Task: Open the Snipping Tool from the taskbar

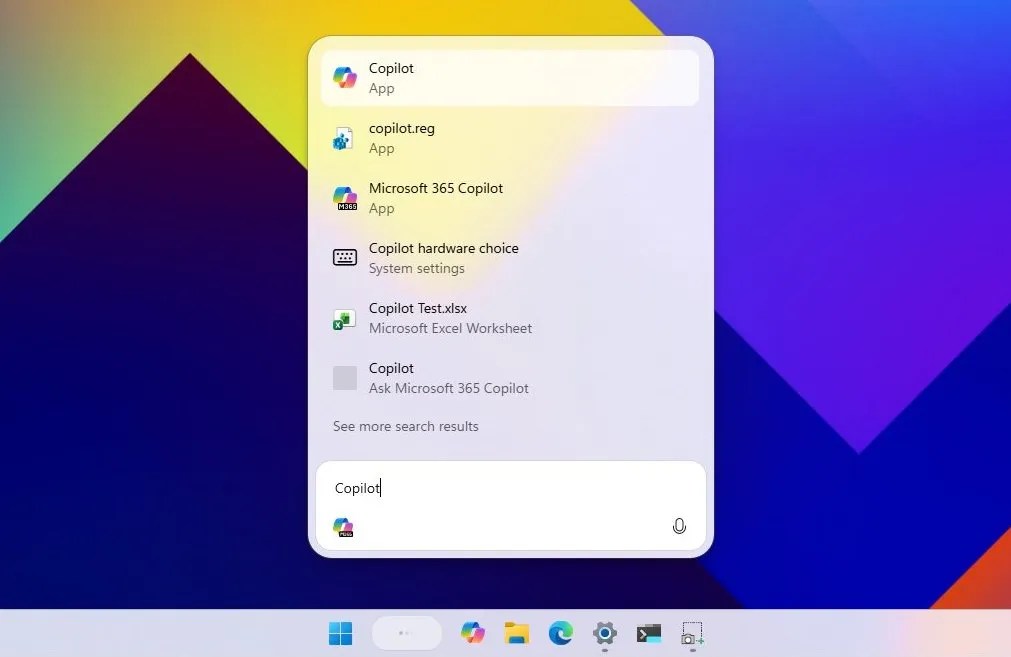Action: click(x=692, y=633)
